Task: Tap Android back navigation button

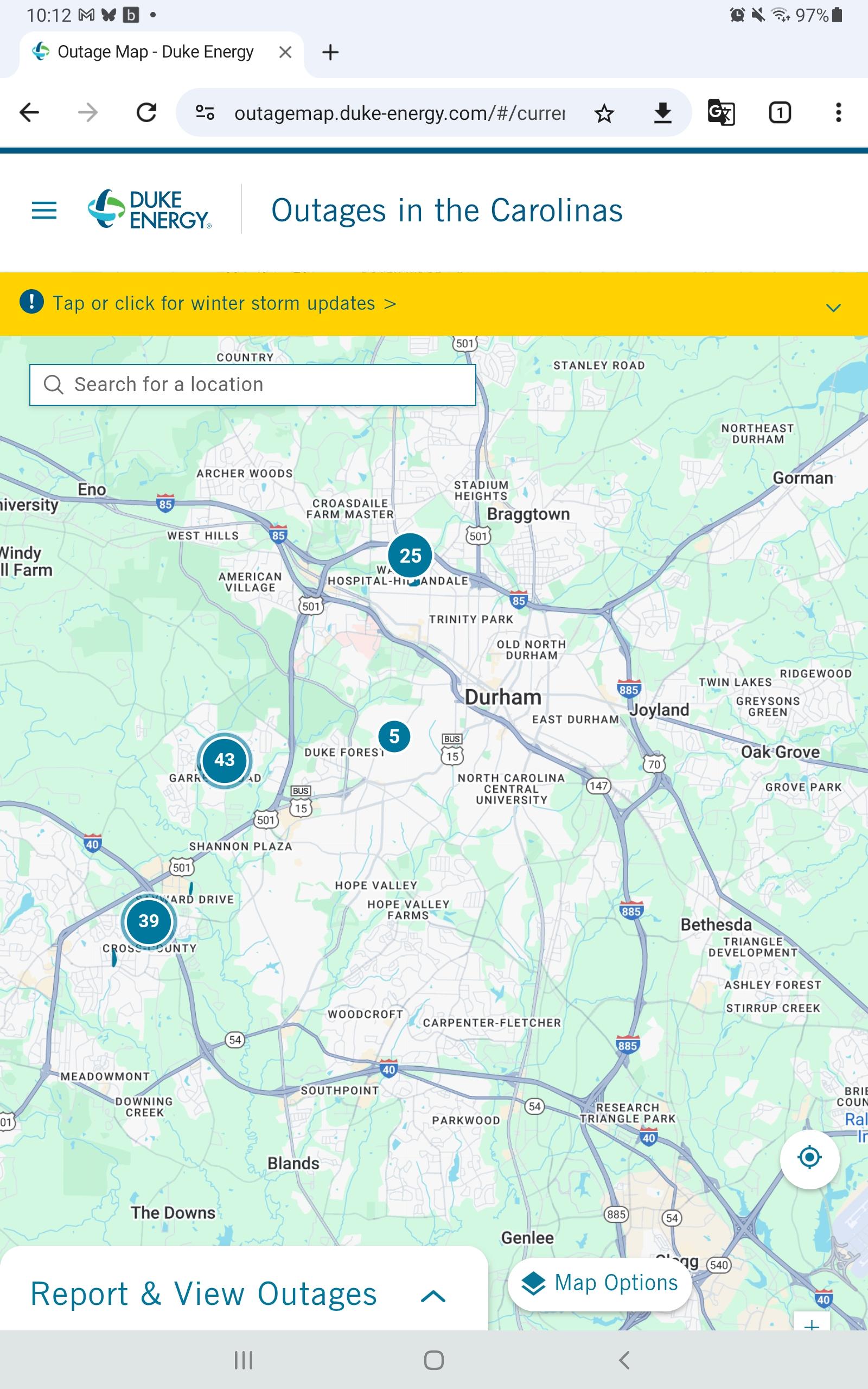Action: point(624,1360)
